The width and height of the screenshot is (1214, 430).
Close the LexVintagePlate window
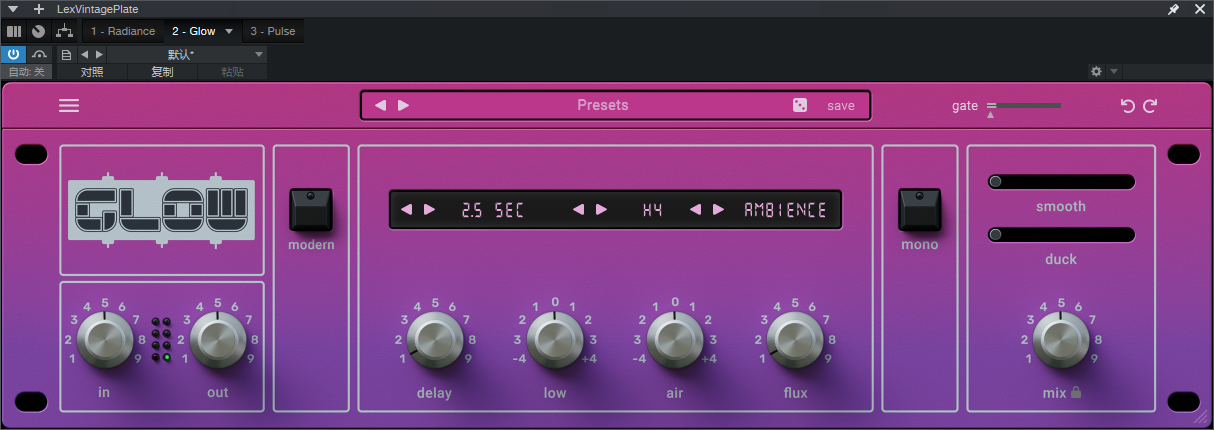[1200, 9]
